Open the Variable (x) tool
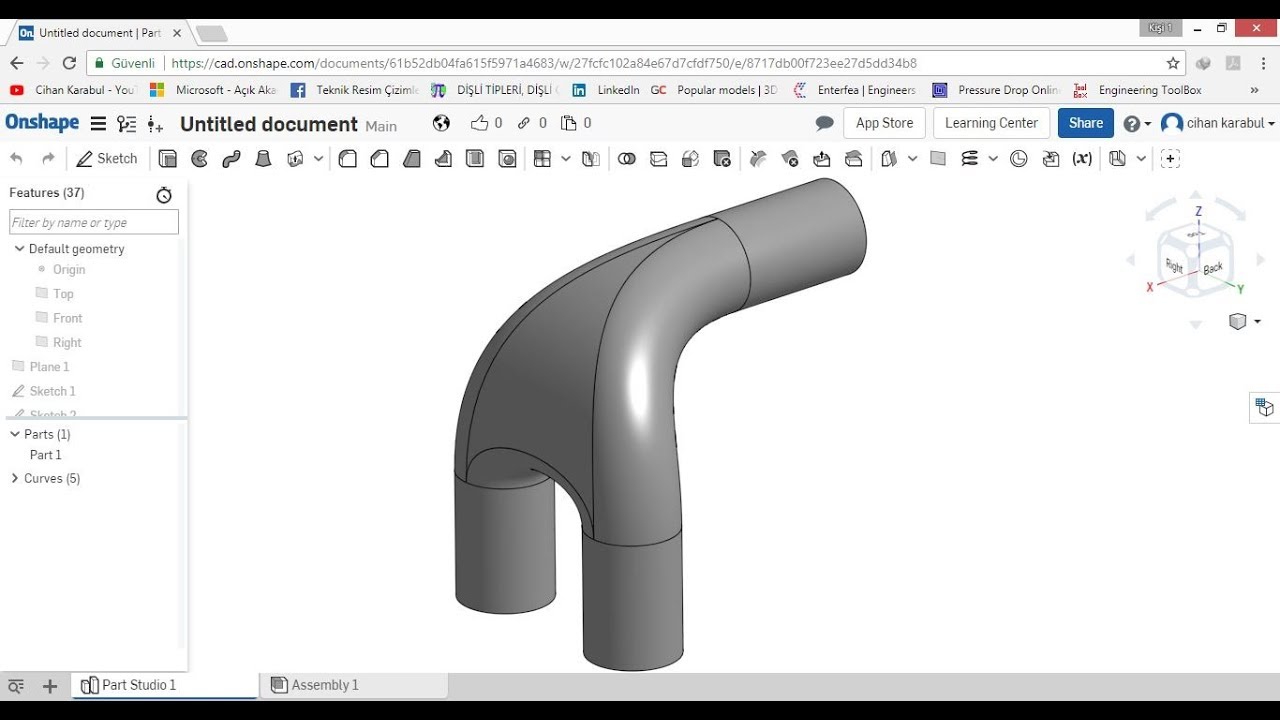This screenshot has width=1280, height=720. (x=1082, y=158)
